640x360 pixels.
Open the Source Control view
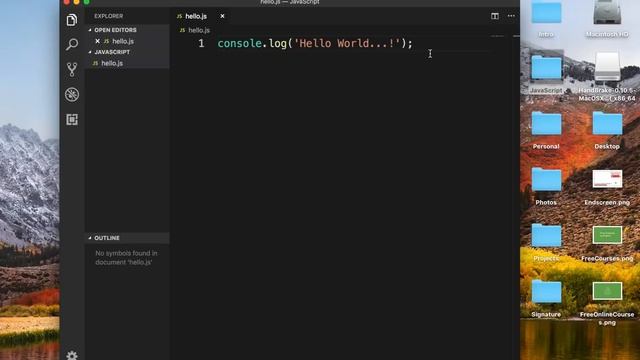click(72, 69)
